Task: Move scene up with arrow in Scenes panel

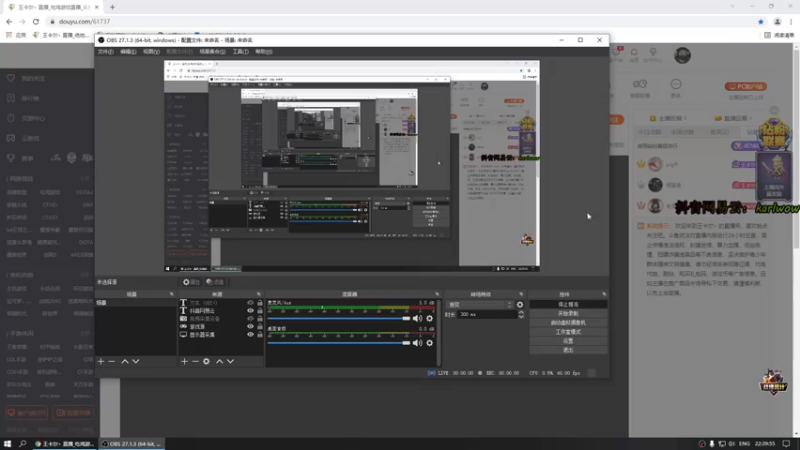Action: tap(124, 361)
